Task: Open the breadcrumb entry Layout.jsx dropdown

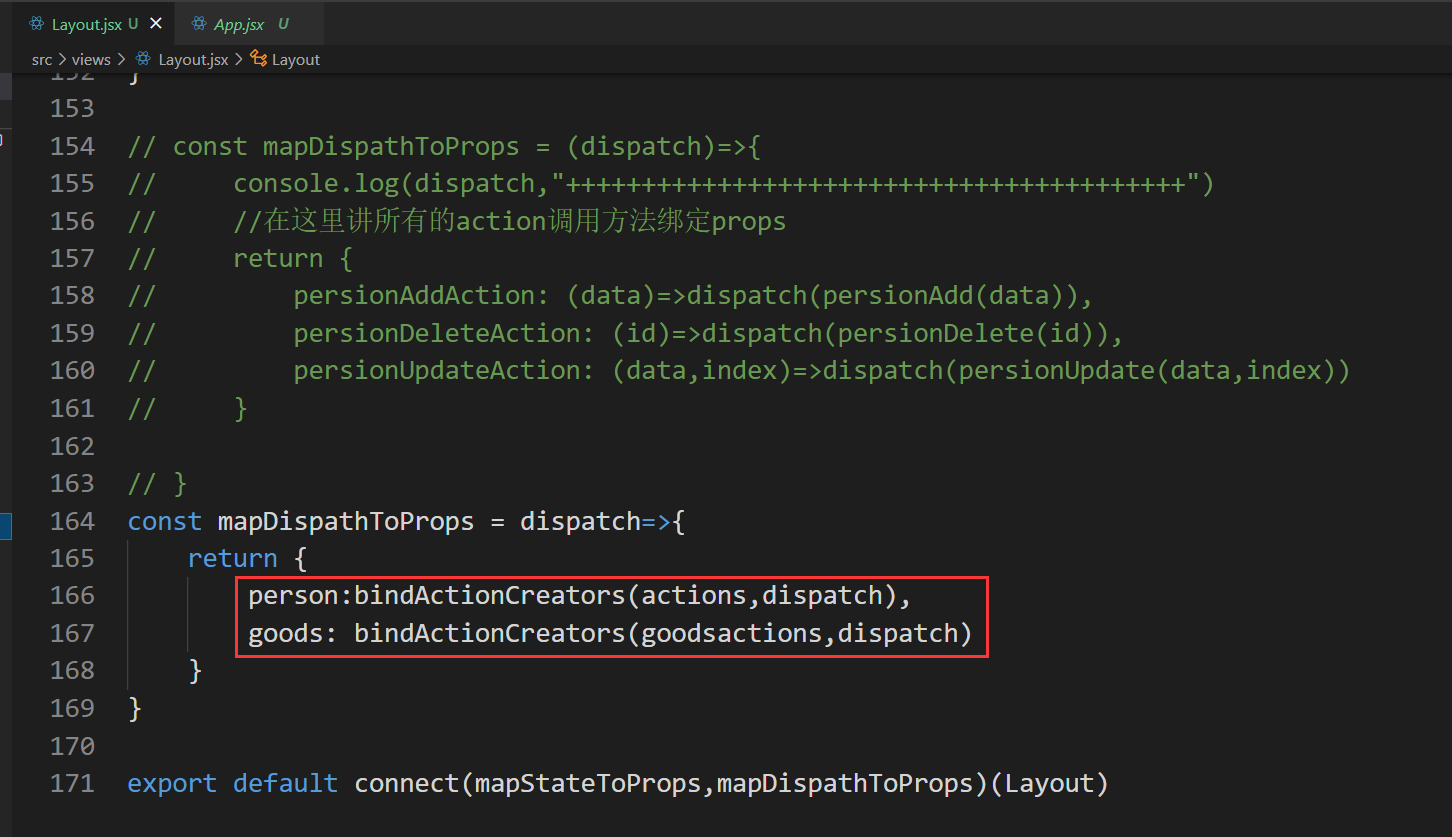Action: (x=193, y=59)
